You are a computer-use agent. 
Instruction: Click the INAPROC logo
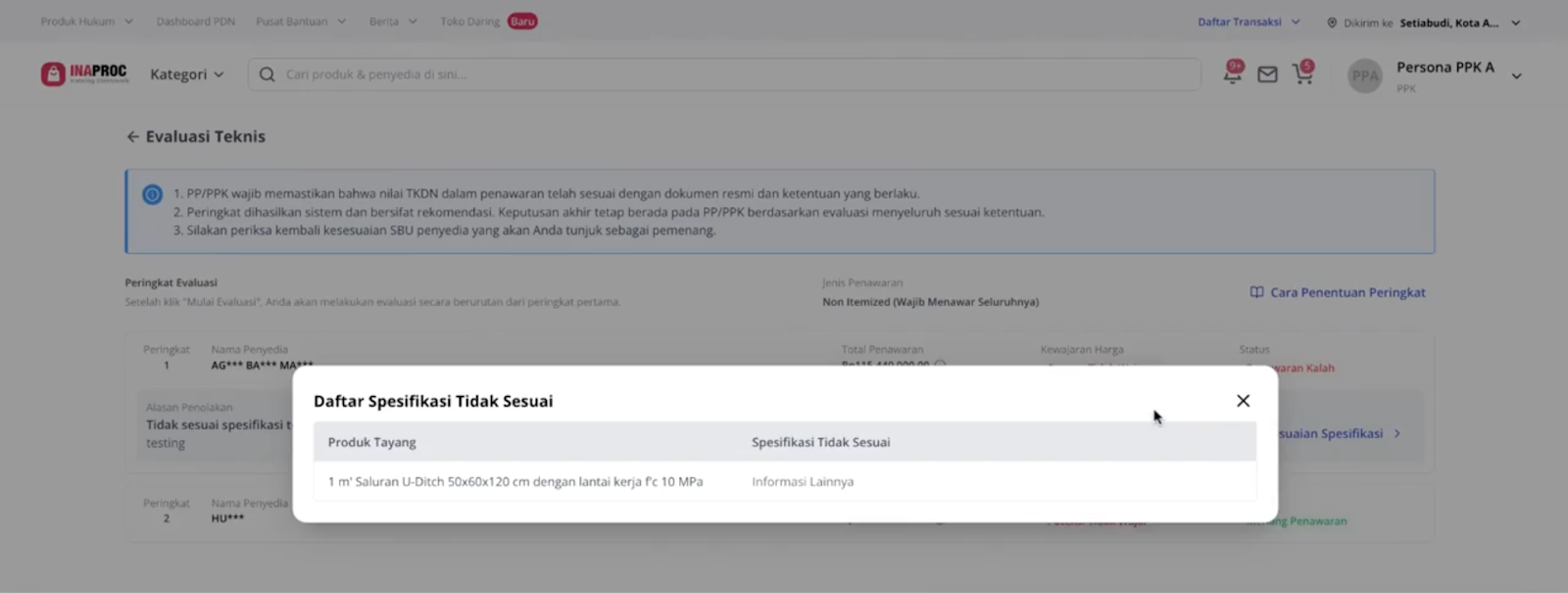click(84, 74)
